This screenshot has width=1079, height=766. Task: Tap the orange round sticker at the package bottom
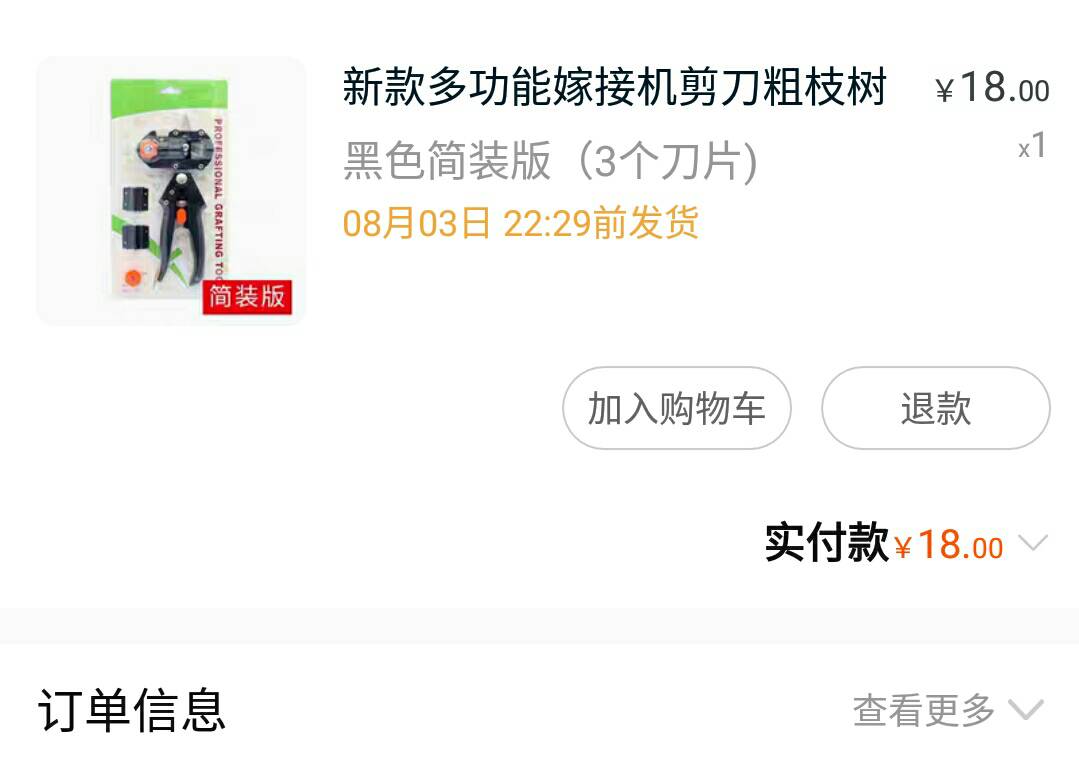tap(133, 278)
